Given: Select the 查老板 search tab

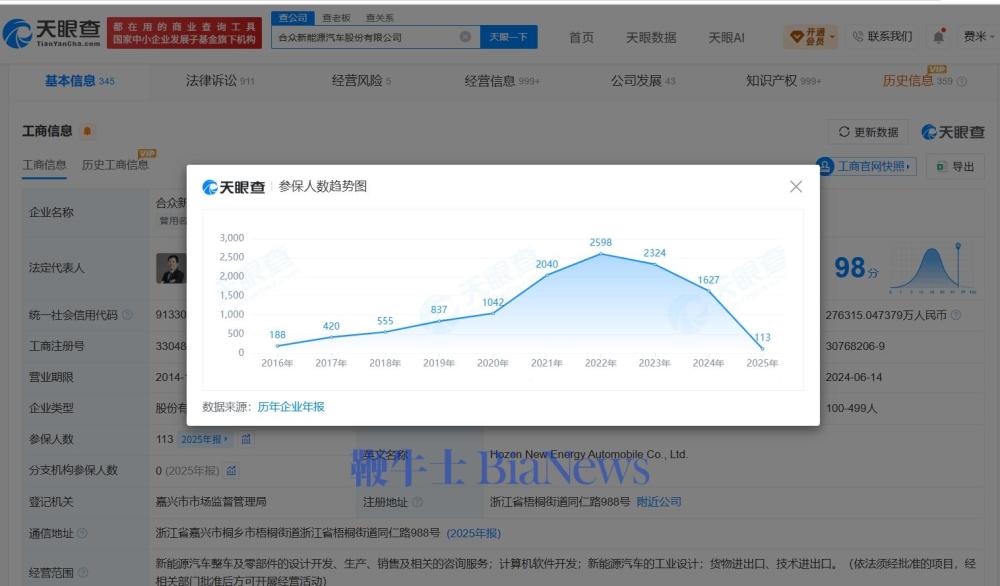Looking at the screenshot, I should (x=336, y=18).
